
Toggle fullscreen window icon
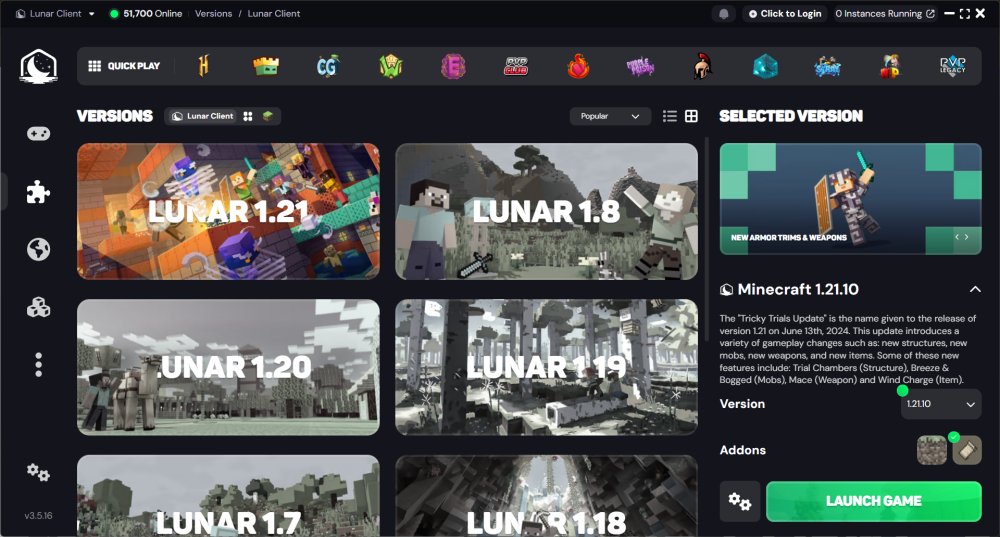[965, 13]
